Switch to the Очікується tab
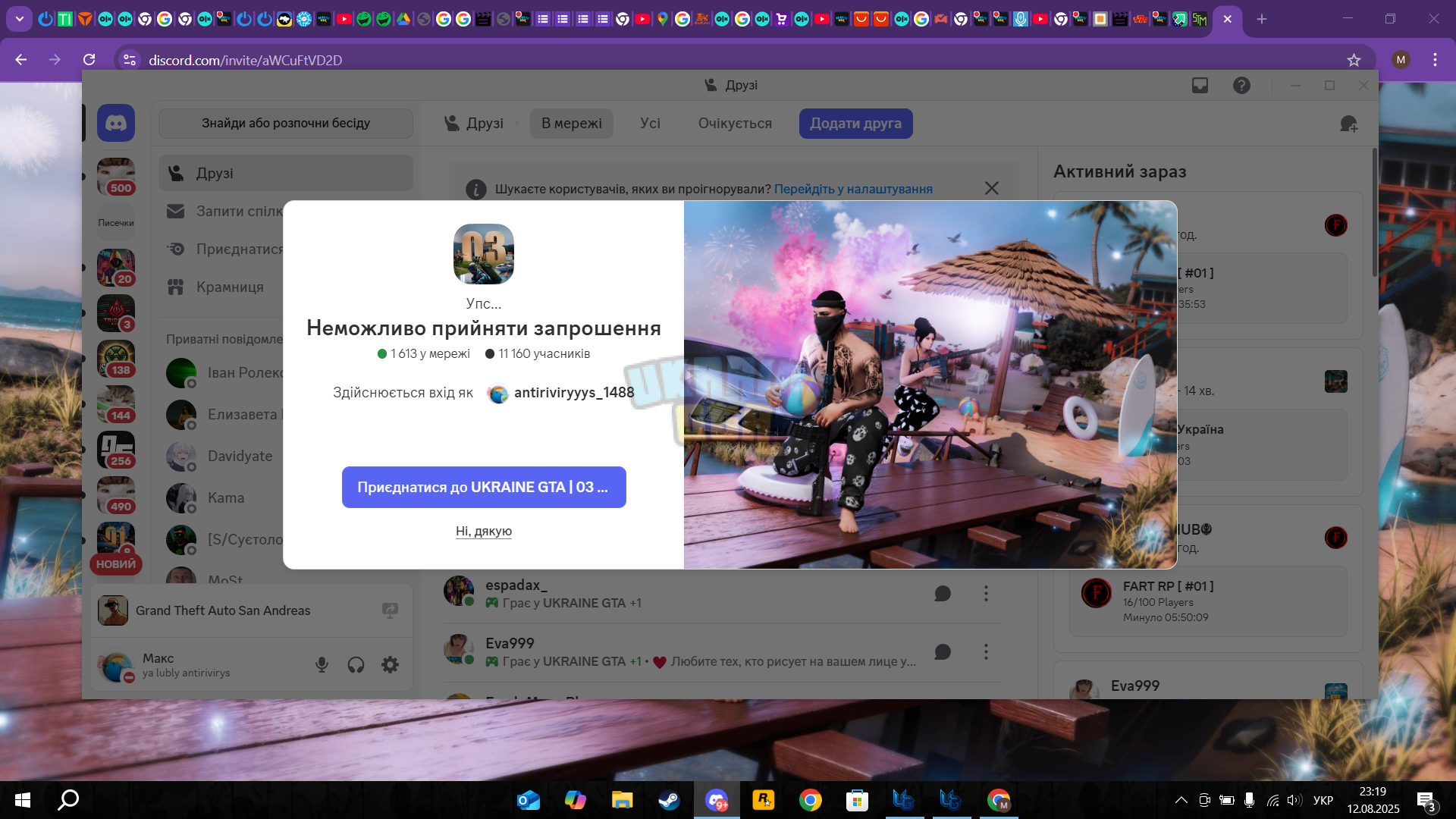This screenshot has width=1456, height=819. point(735,124)
